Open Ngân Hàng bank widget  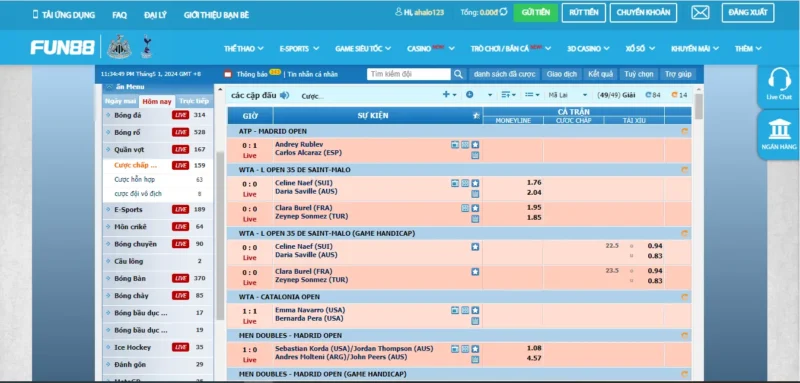779,134
